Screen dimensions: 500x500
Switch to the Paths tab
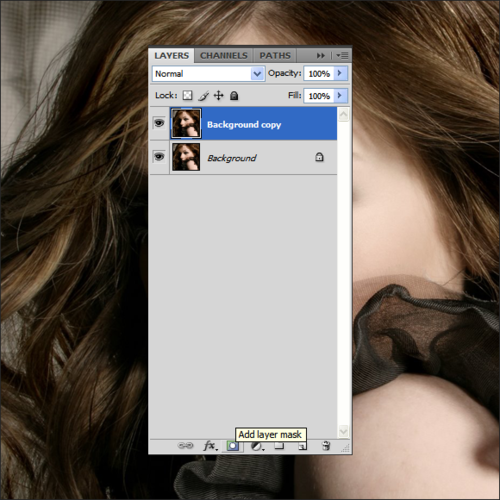(x=275, y=55)
